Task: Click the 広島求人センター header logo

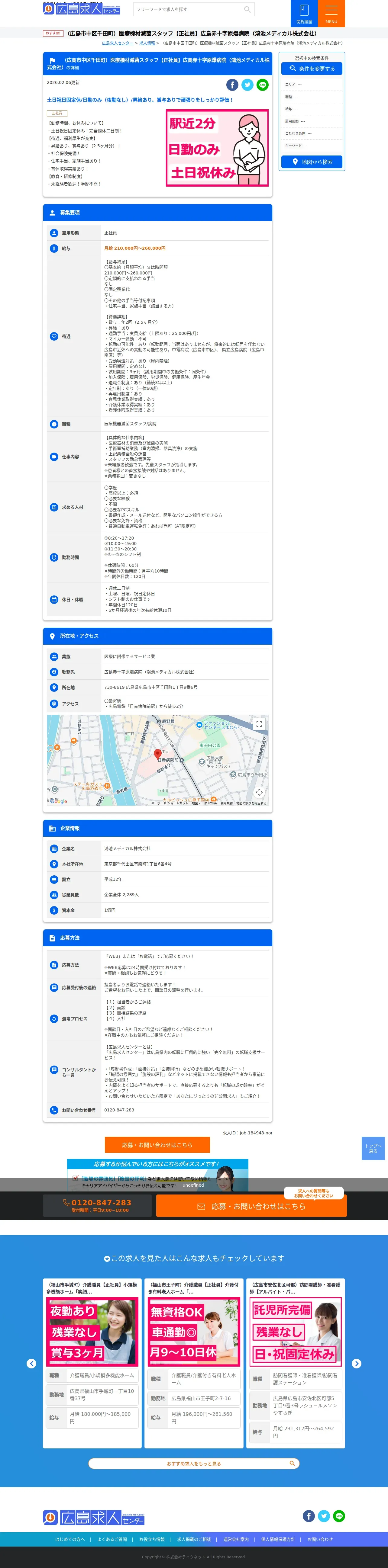Action: coord(82,9)
